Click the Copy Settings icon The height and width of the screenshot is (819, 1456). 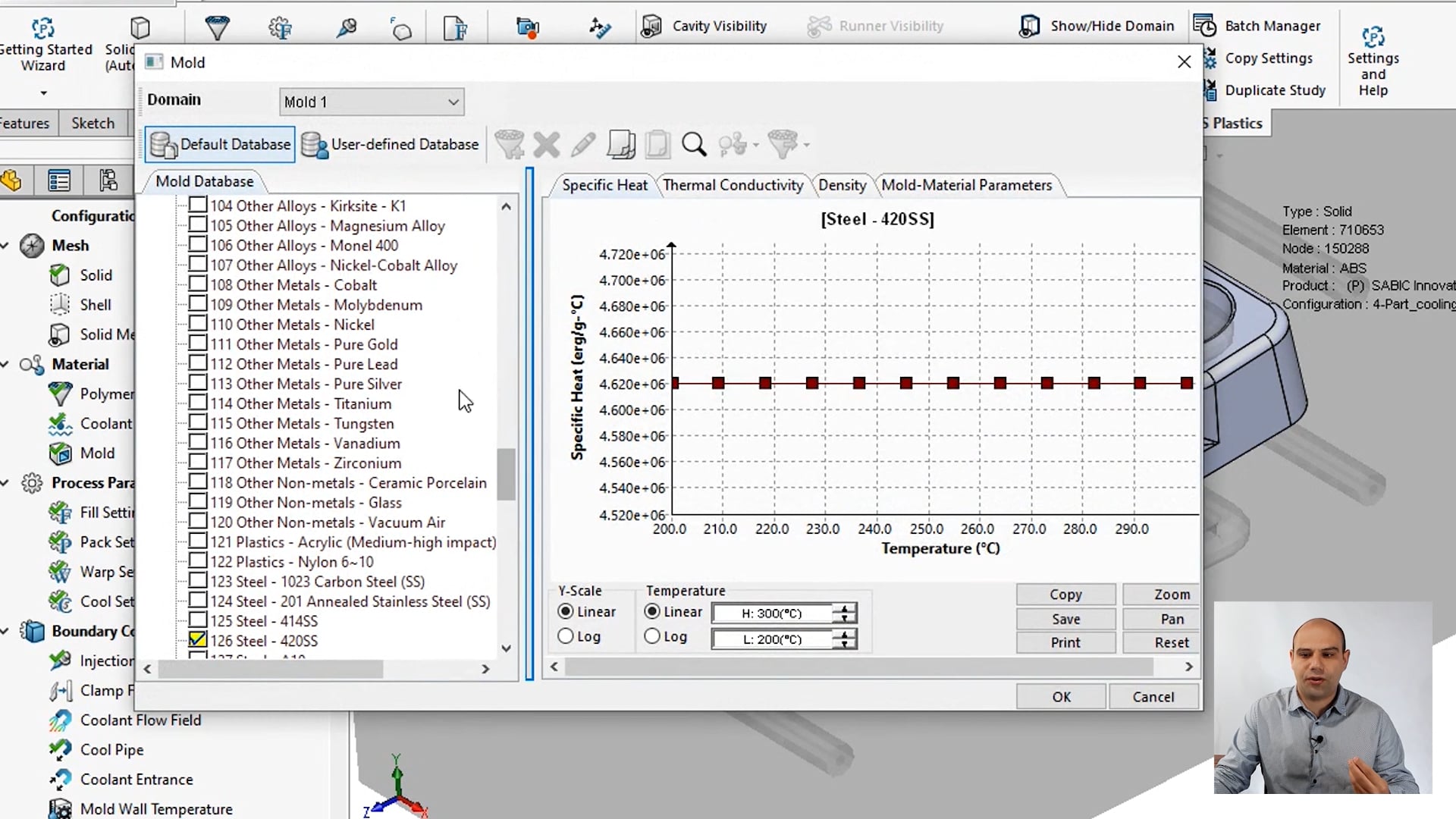(1209, 58)
